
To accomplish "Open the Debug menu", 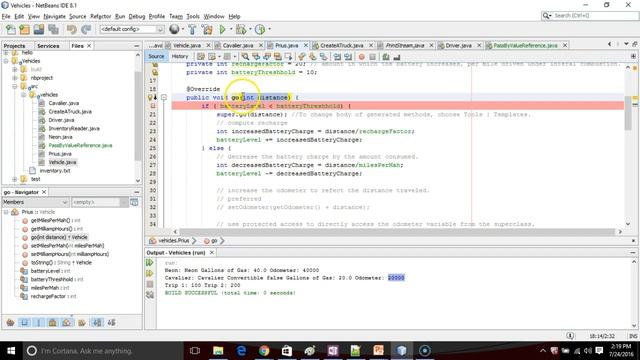I will click(x=137, y=16).
